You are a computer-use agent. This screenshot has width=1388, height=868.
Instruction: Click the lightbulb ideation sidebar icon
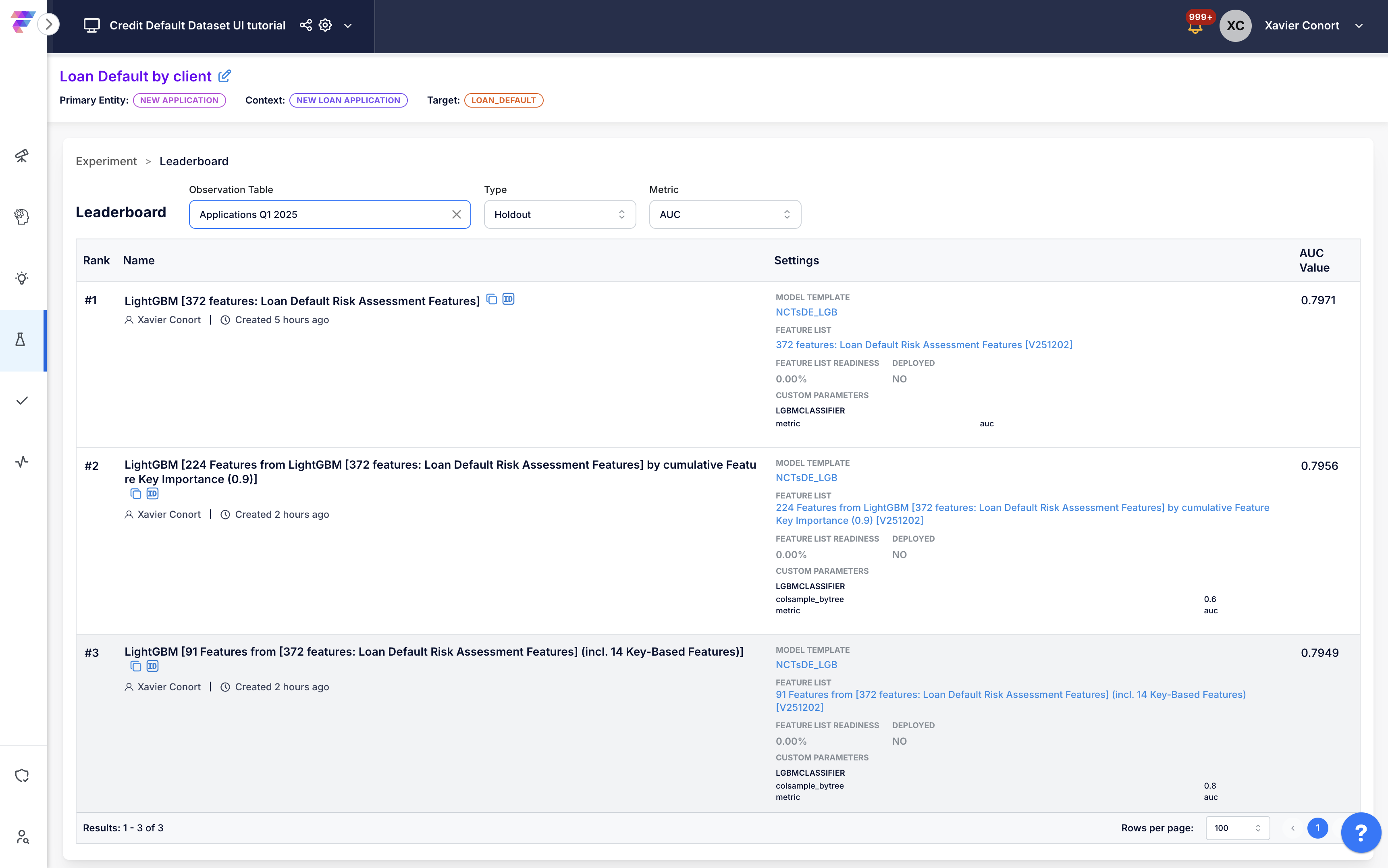click(x=22, y=278)
